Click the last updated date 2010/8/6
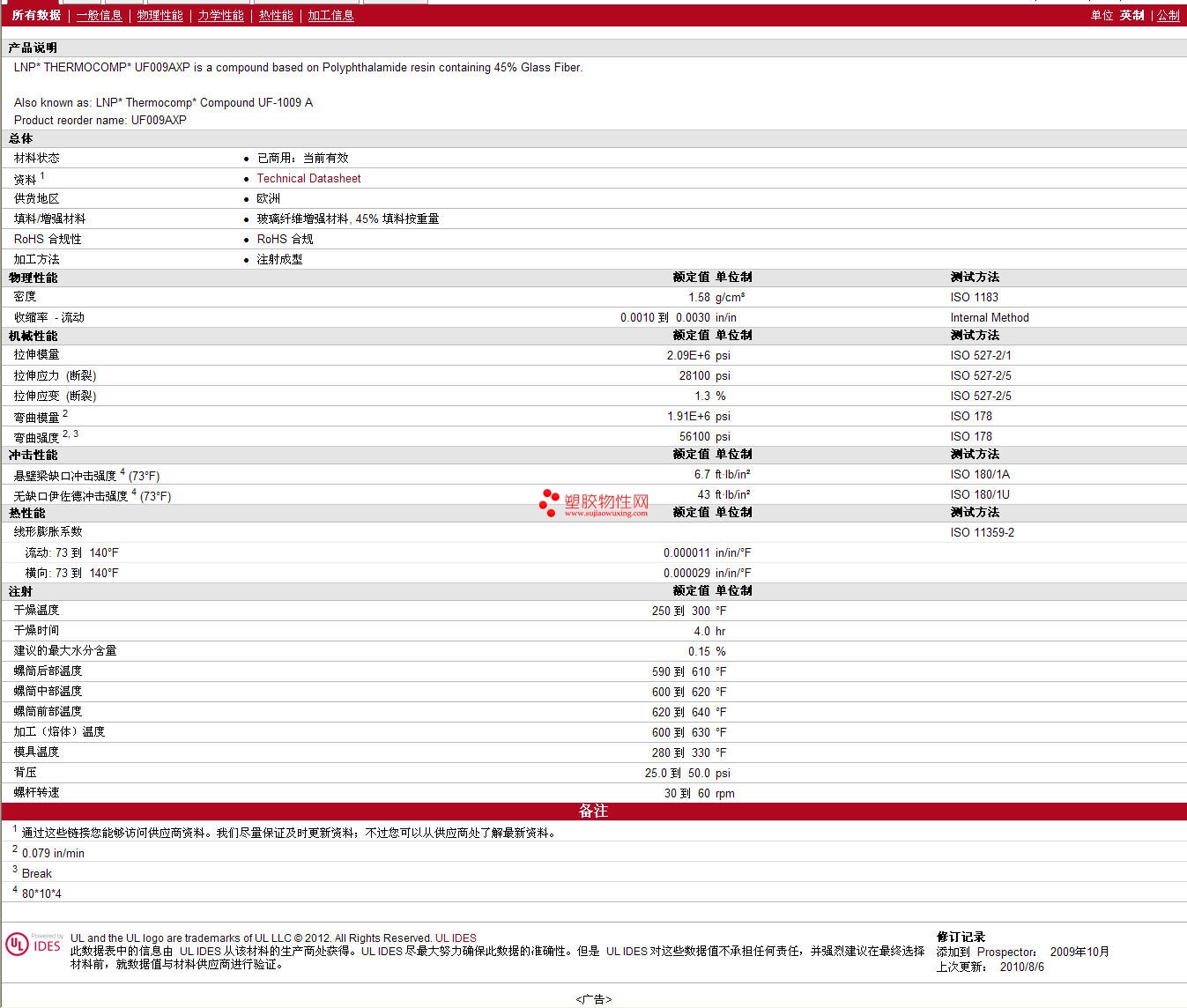The image size is (1187, 1008). click(1022, 967)
